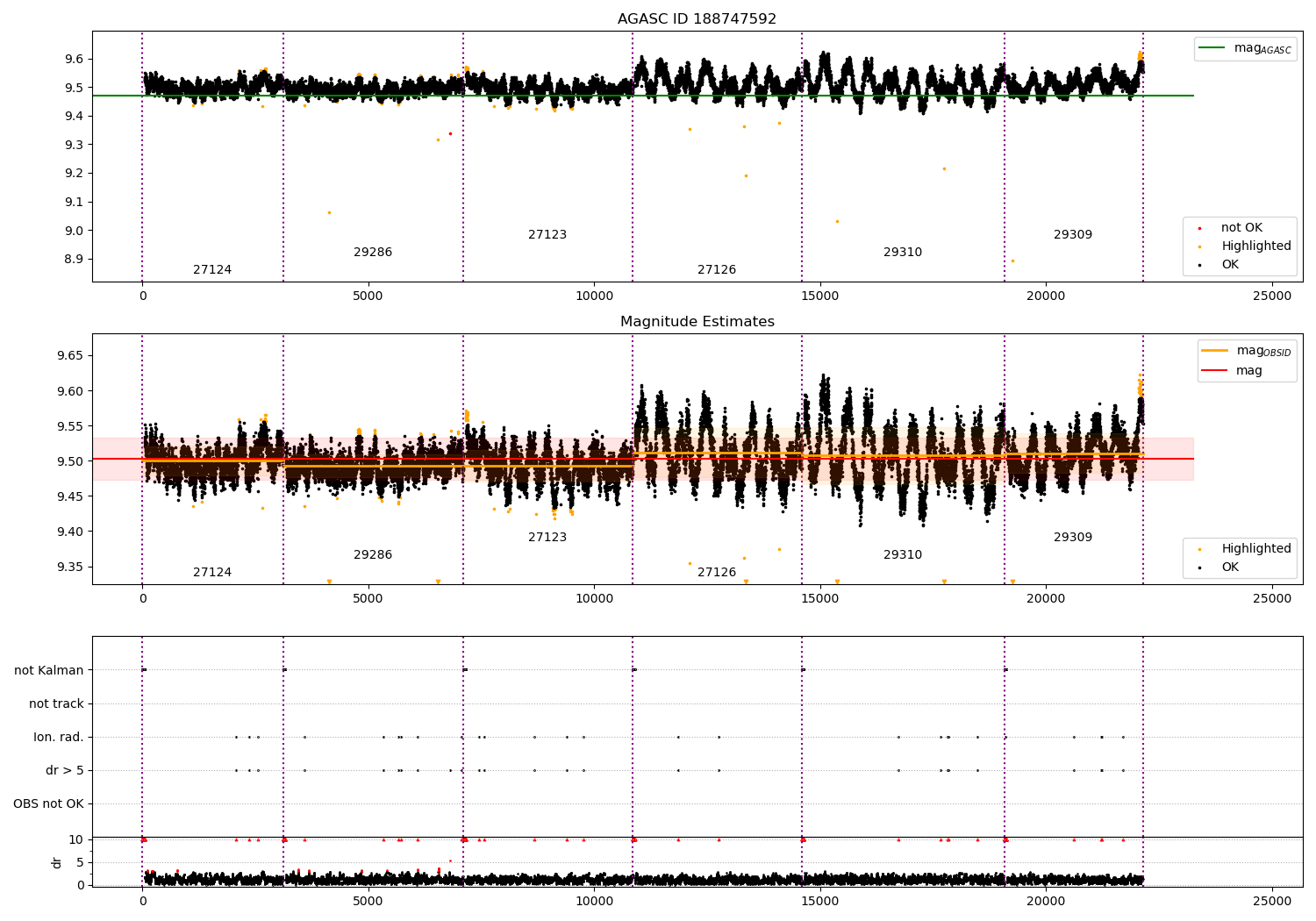Click the rotated "dr" axis label

(57, 862)
